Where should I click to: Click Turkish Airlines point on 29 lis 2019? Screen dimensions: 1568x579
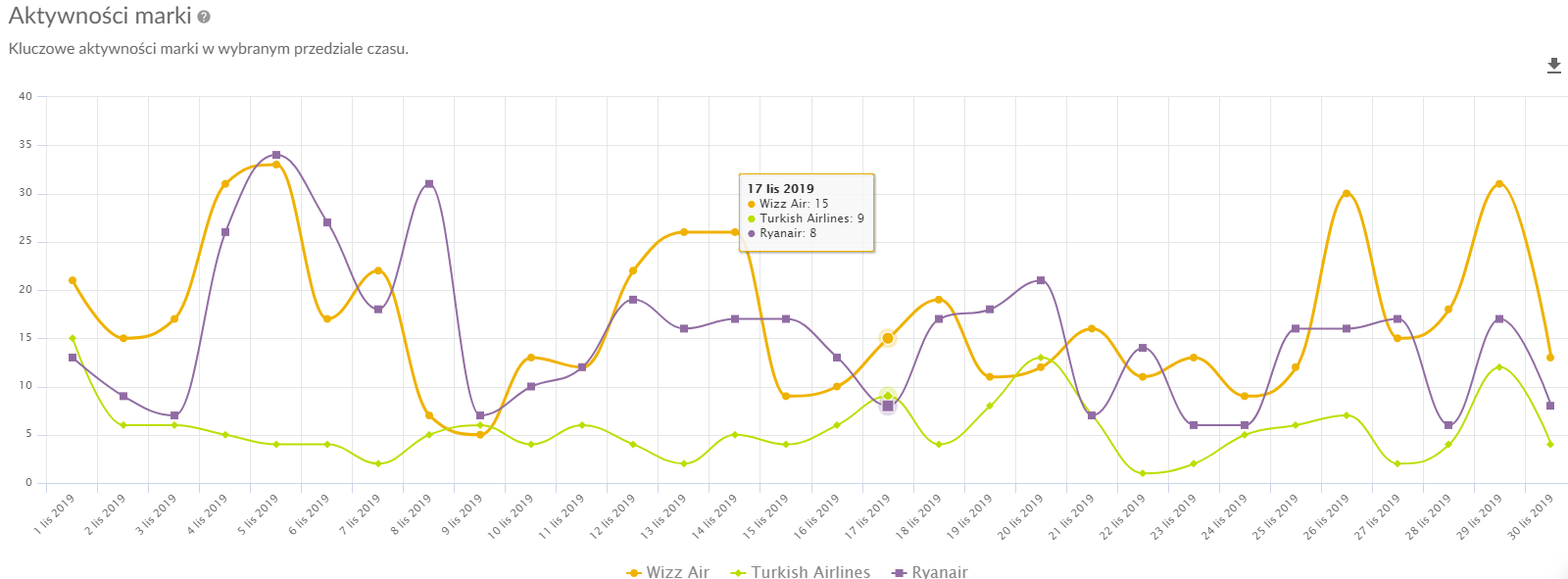coord(1499,367)
